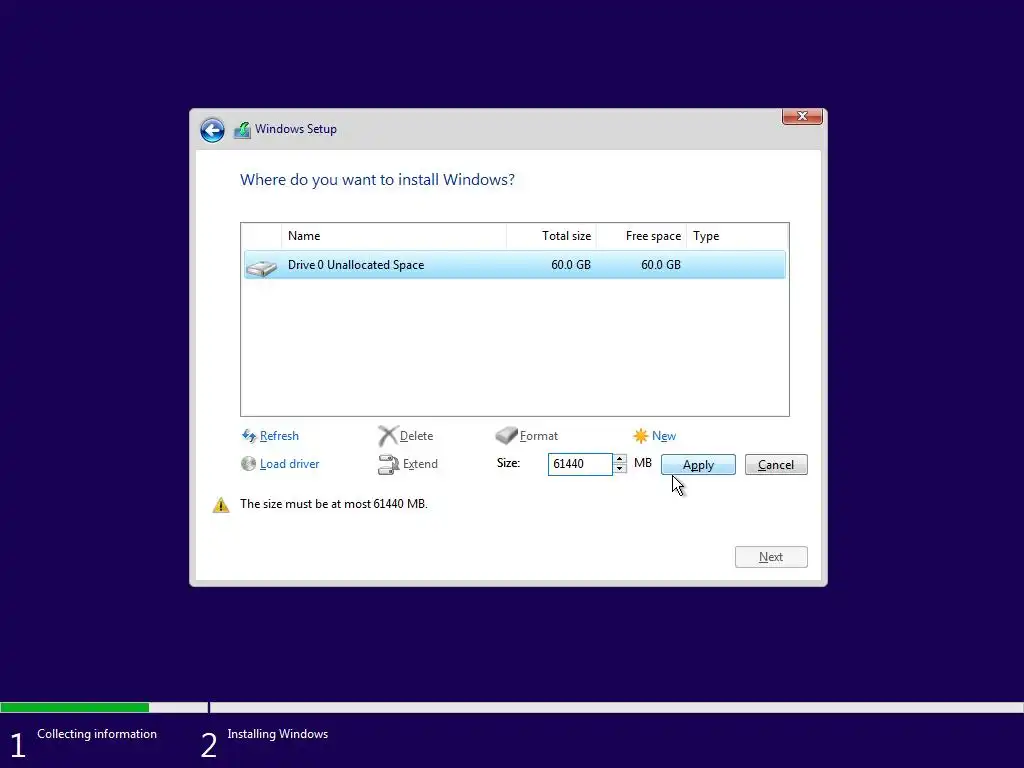
Task: Click the green installation progress bar
Action: click(74, 707)
